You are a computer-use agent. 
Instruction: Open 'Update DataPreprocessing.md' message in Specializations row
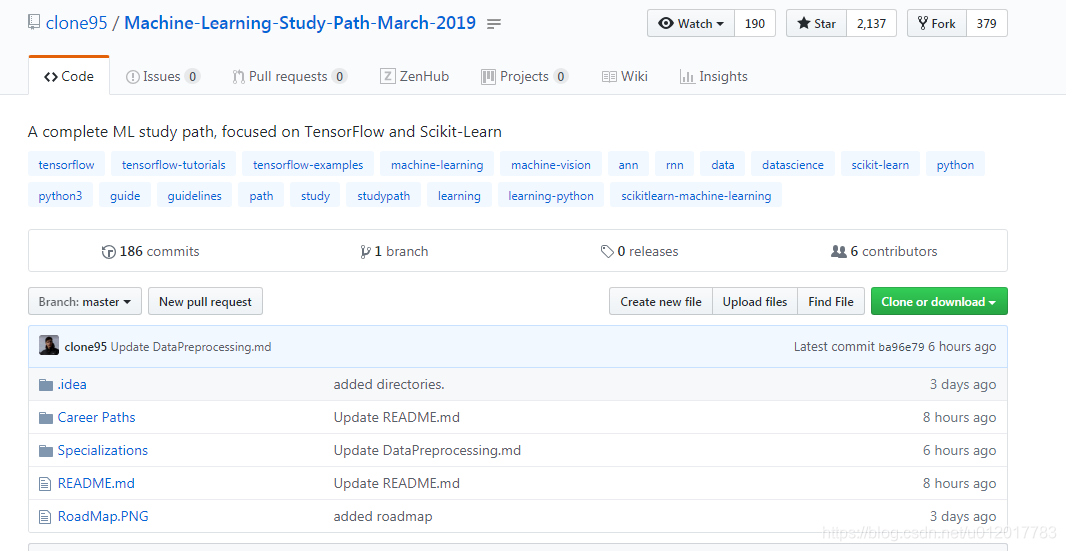427,450
